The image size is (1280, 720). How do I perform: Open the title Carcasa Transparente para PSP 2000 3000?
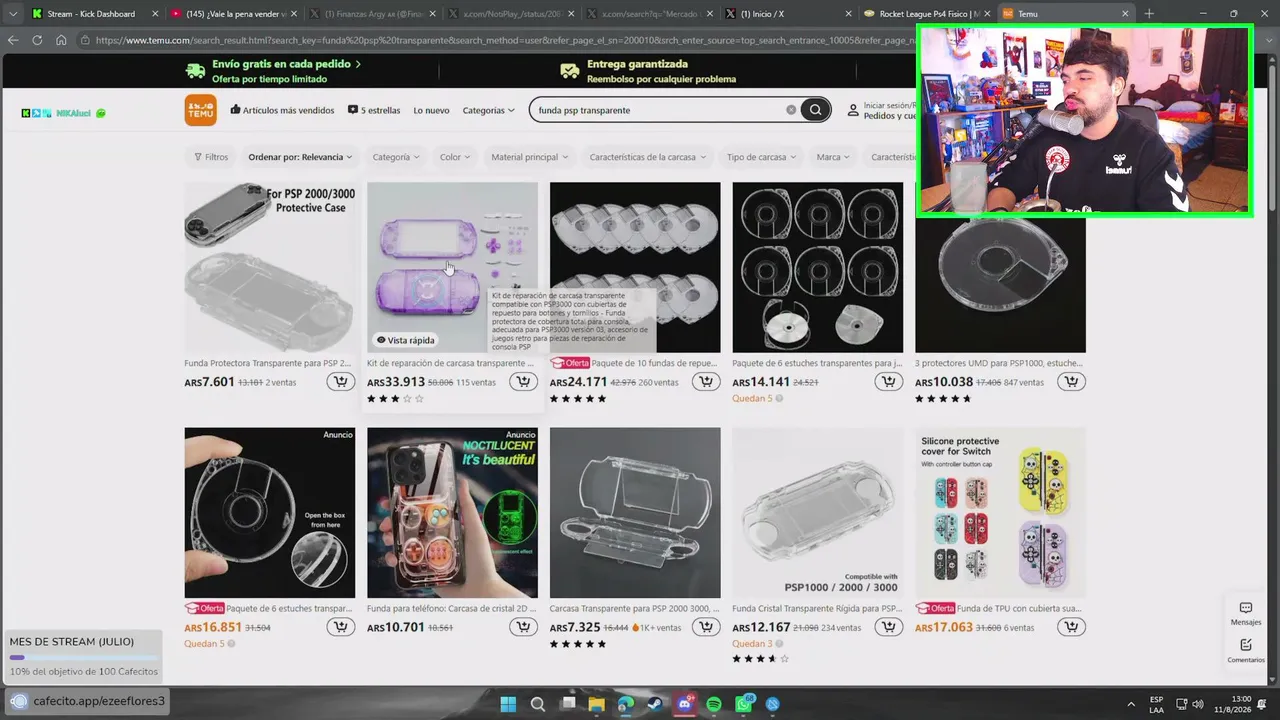(x=634, y=608)
